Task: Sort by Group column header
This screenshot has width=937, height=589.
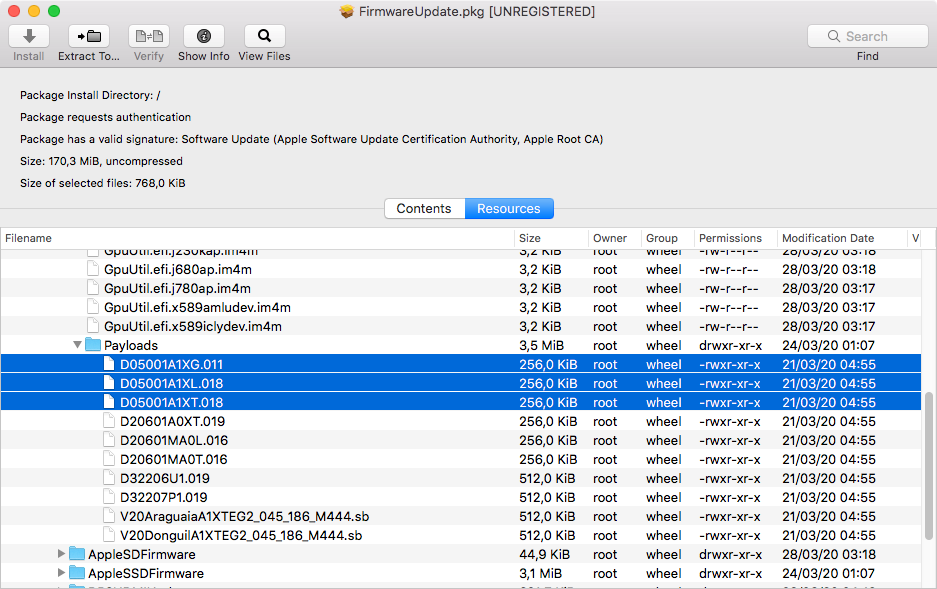Action: coord(667,238)
